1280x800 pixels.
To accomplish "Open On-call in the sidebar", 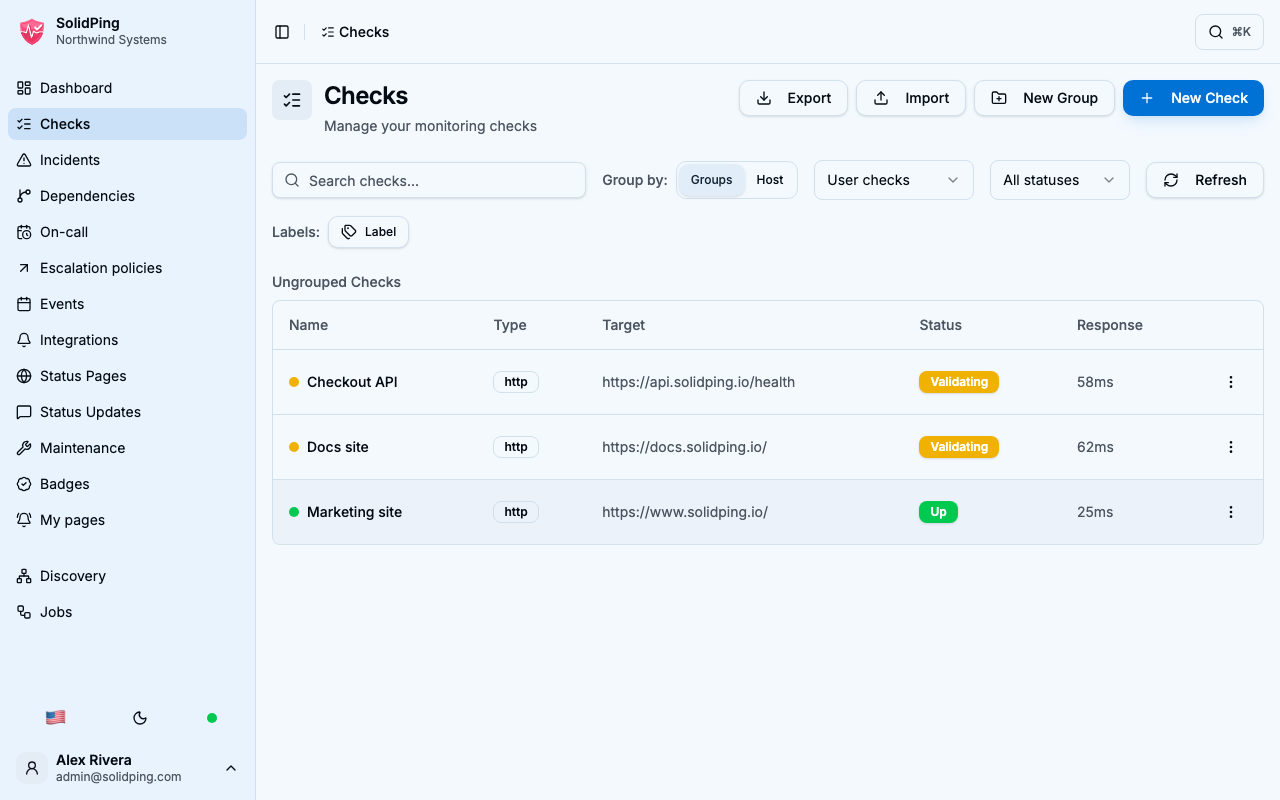I will click(x=127, y=232).
